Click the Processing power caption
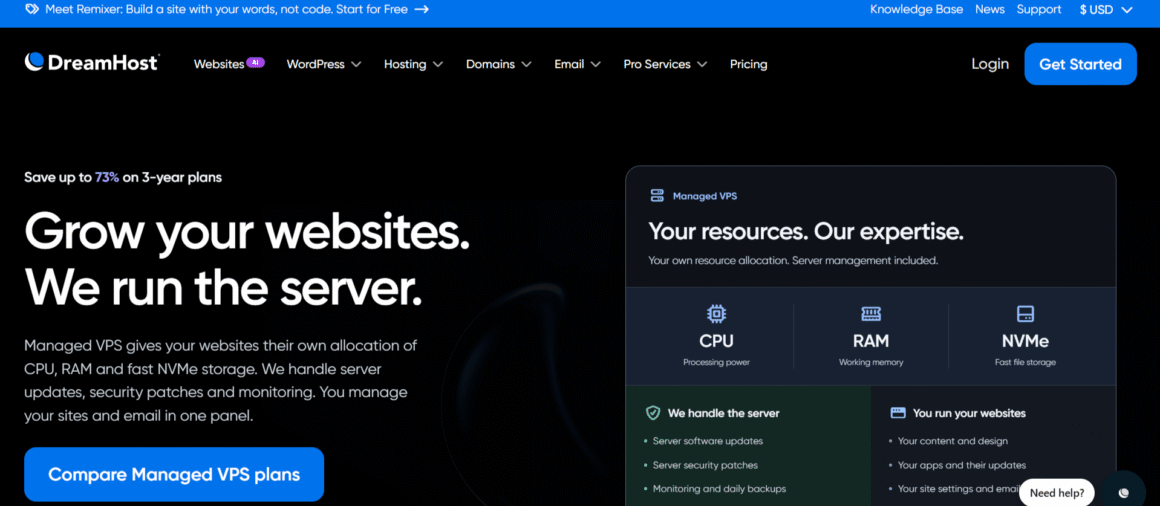Image resolution: width=1160 pixels, height=506 pixels. point(716,362)
